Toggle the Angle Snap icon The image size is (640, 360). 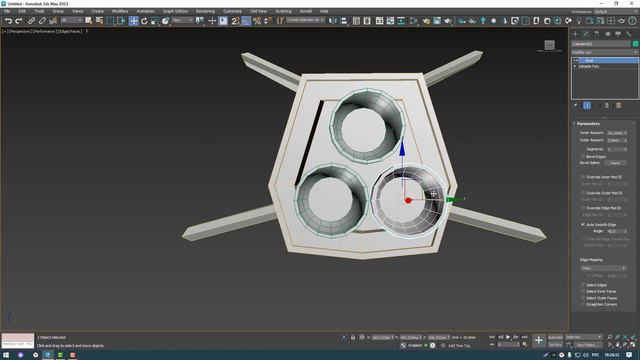tap(246, 21)
